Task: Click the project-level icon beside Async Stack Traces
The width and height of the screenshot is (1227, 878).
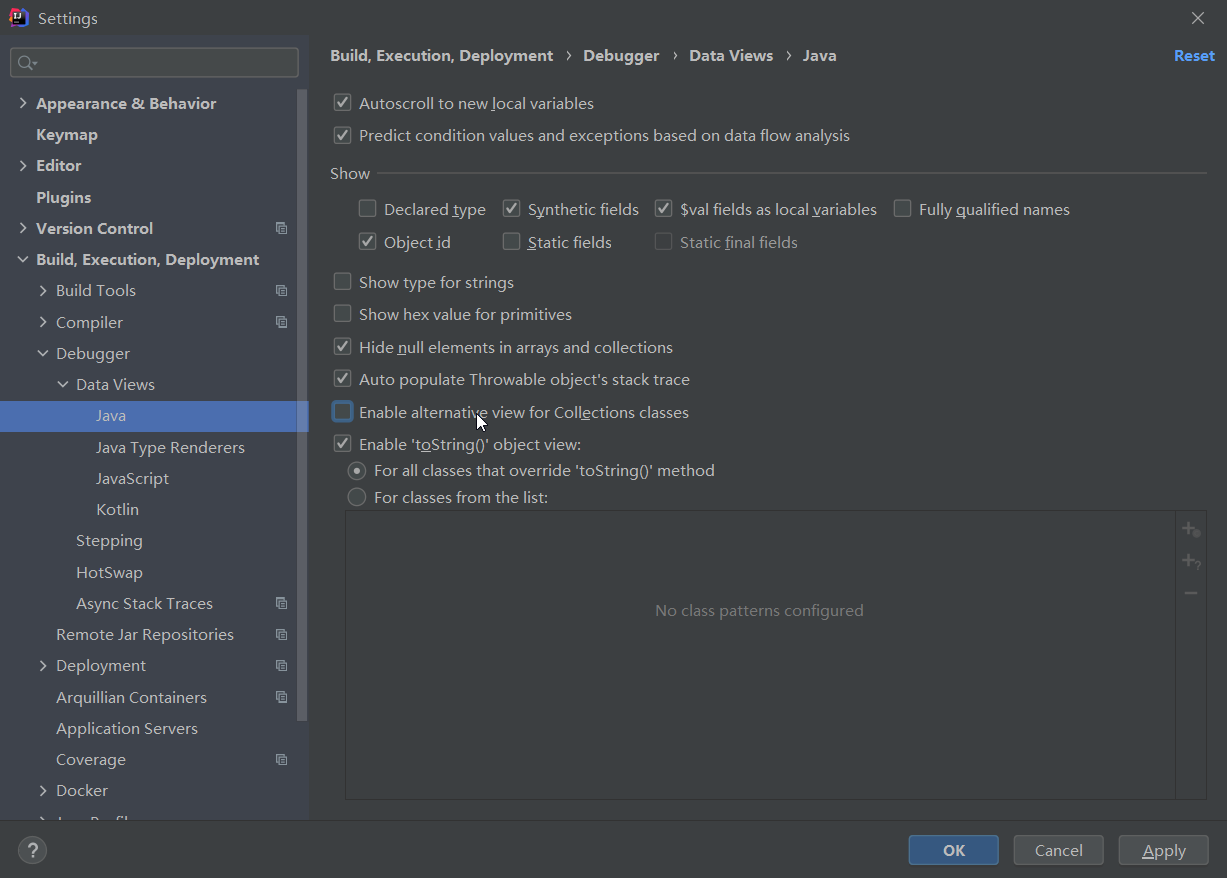Action: (x=281, y=603)
